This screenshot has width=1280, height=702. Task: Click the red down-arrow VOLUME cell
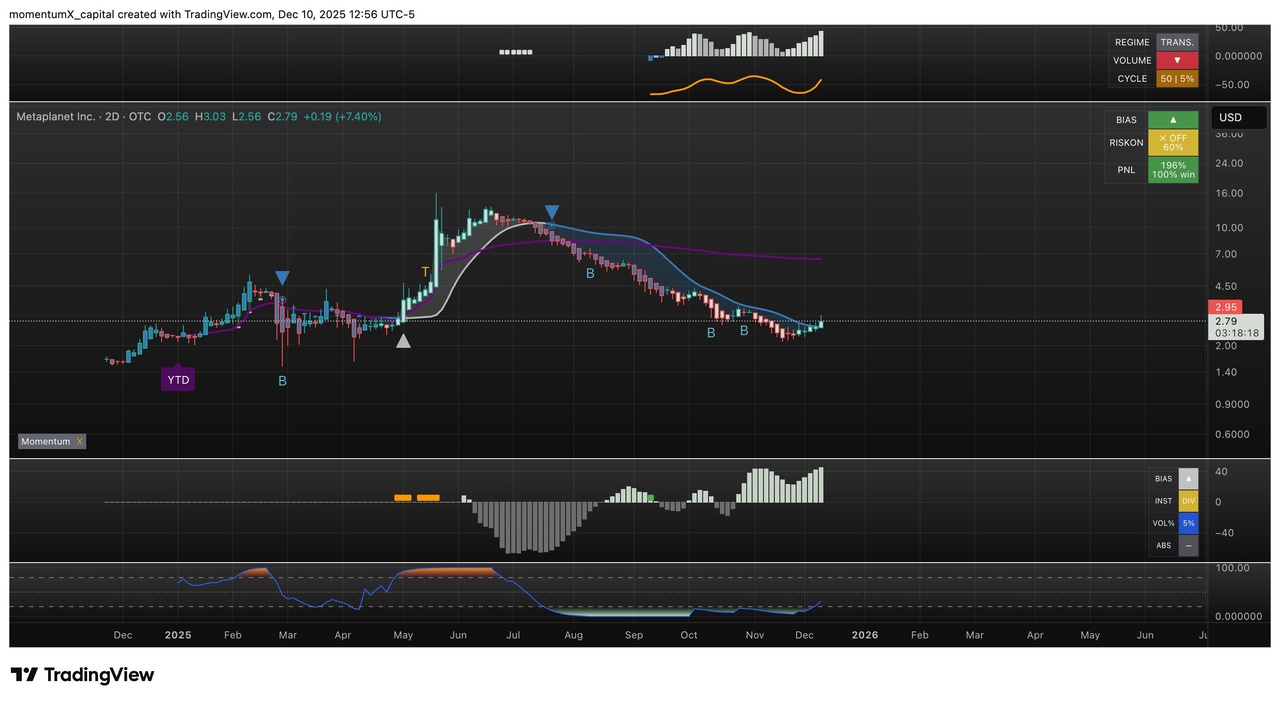[x=1176, y=60]
